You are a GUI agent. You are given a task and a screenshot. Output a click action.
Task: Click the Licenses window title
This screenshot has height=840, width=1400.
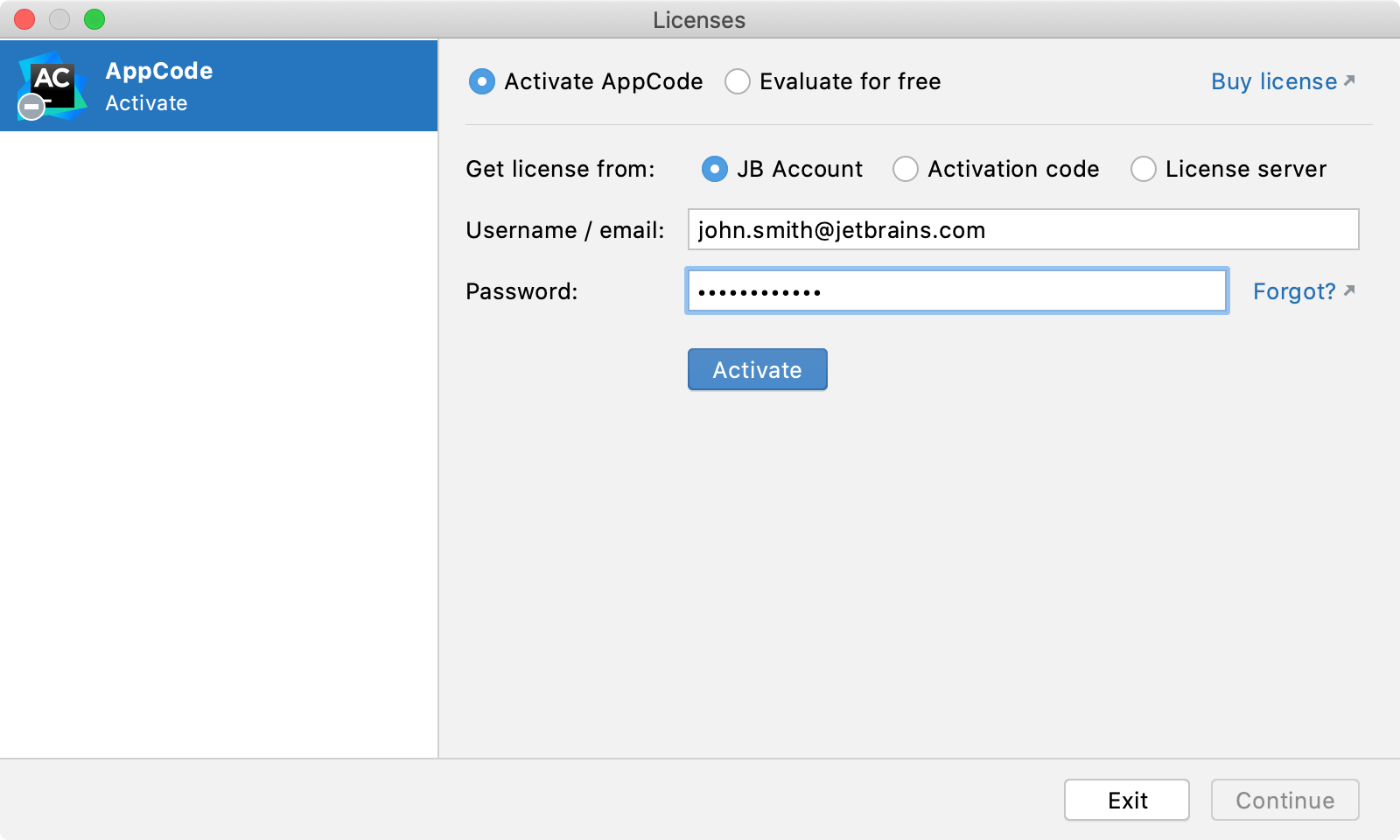click(x=699, y=20)
